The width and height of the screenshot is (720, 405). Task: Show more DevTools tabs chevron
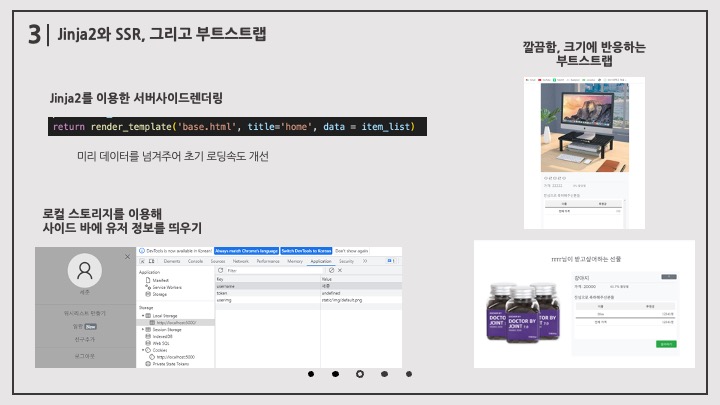(x=365, y=261)
